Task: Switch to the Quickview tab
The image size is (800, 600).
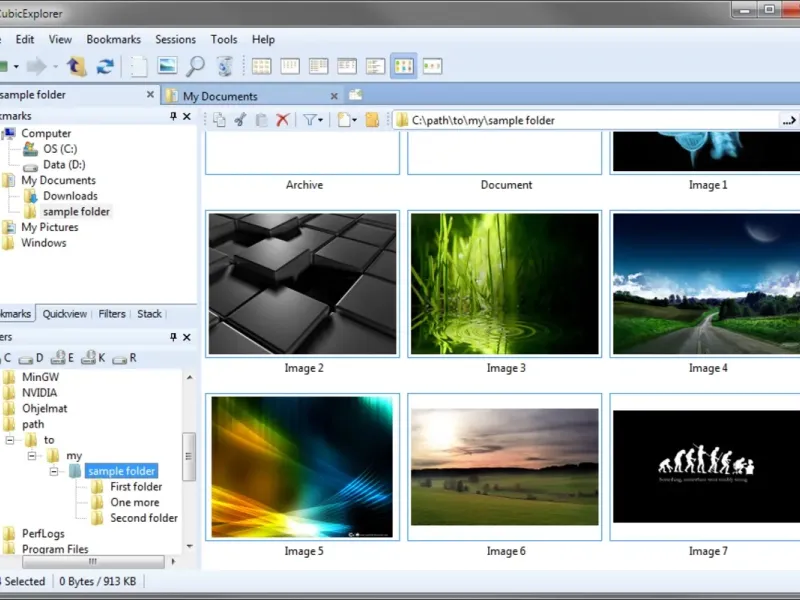Action: point(65,314)
